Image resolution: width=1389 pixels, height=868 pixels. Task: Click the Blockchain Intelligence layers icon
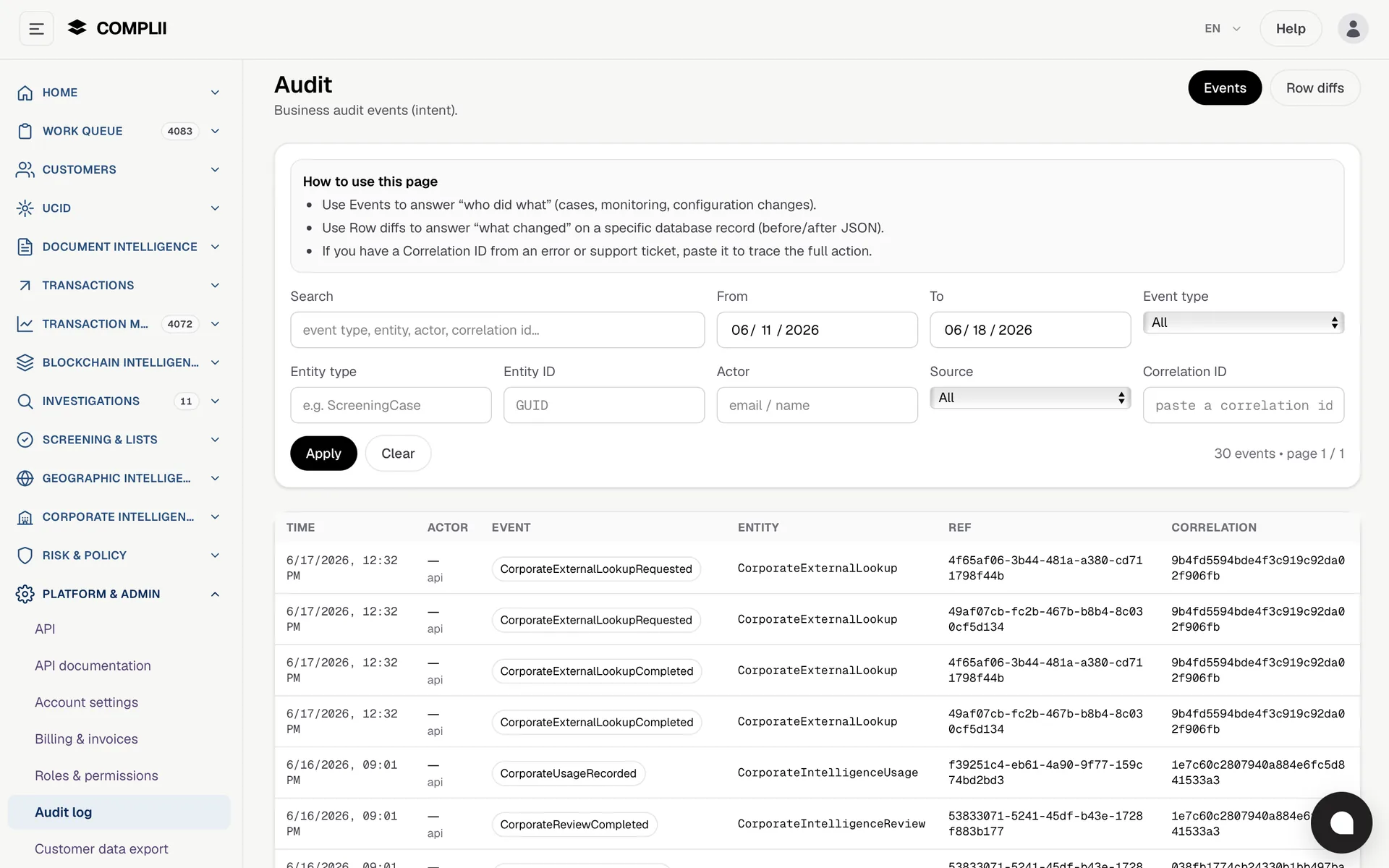point(25,362)
